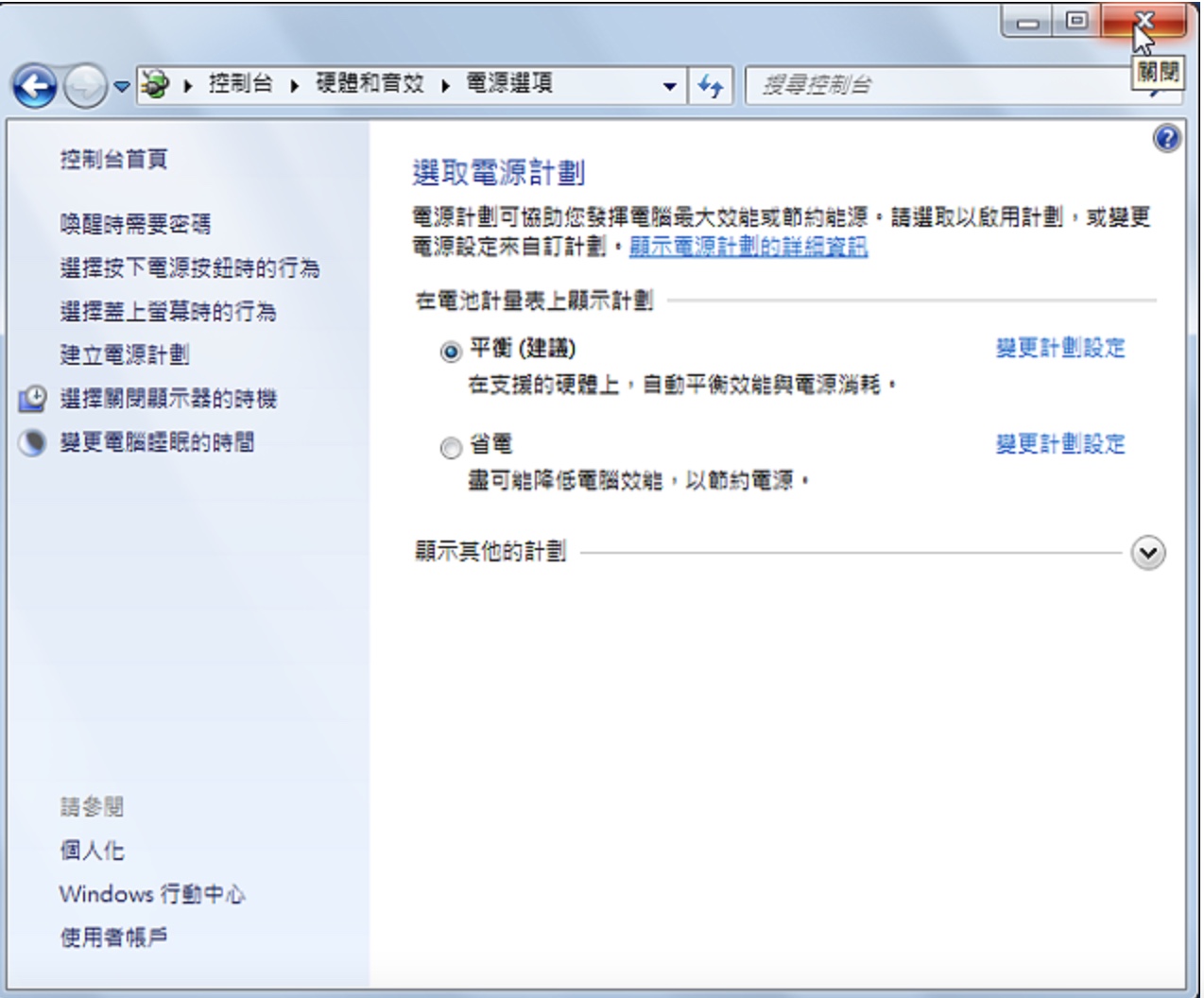
Task: Refresh the page with the refresh icon
Action: click(x=711, y=86)
